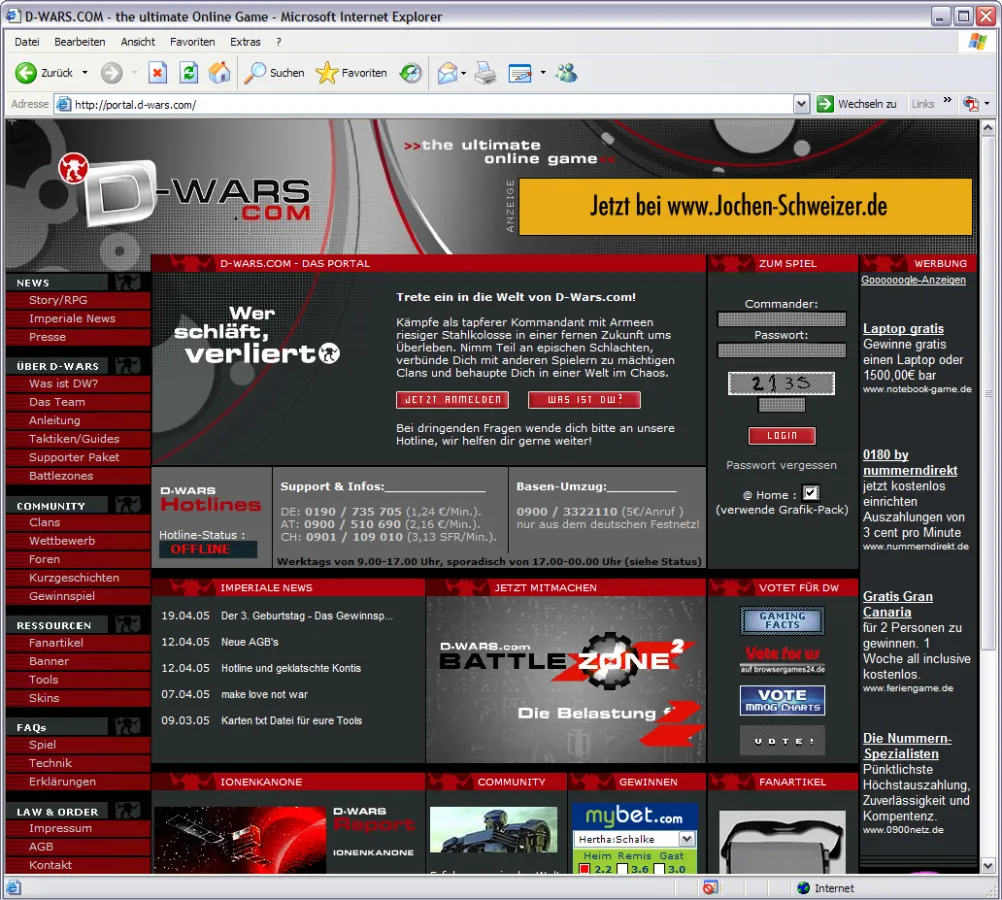Click the Home icon in the toolbar
The height and width of the screenshot is (900, 1002).
220,72
